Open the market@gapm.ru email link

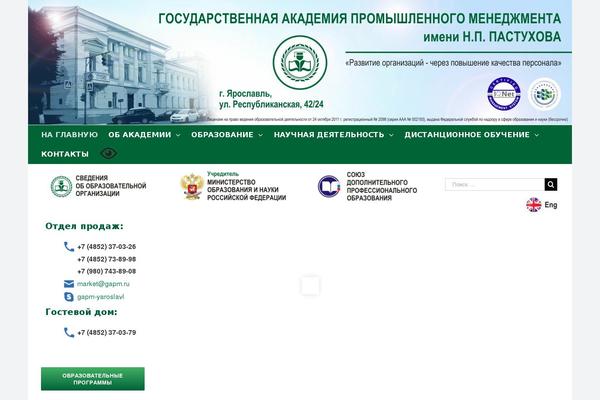click(x=103, y=284)
